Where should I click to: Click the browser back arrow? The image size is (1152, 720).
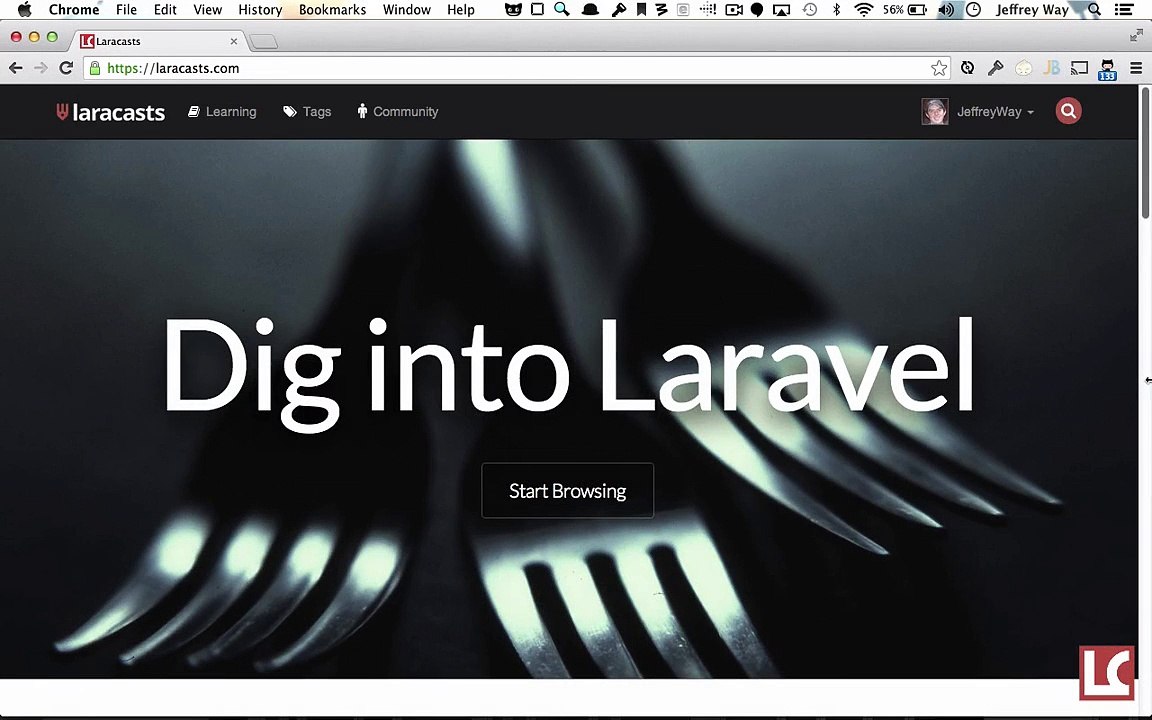(x=15, y=68)
